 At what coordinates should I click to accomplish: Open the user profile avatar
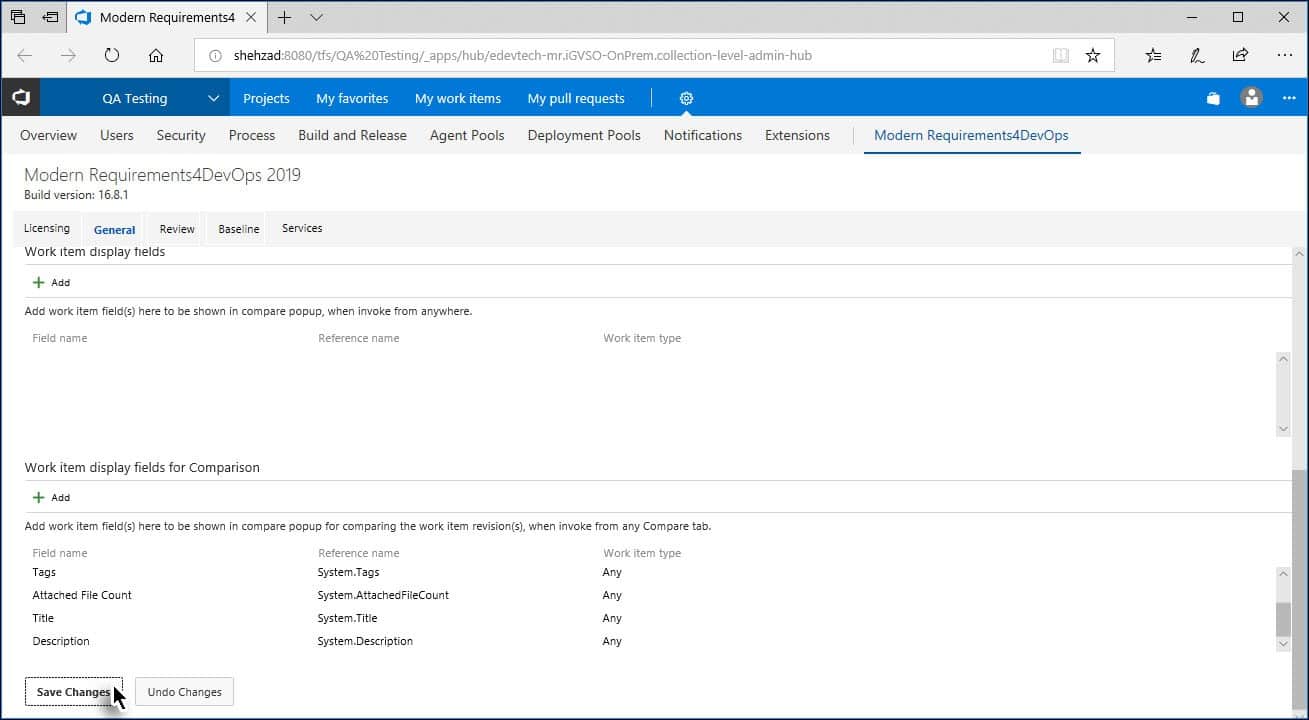click(x=1251, y=98)
